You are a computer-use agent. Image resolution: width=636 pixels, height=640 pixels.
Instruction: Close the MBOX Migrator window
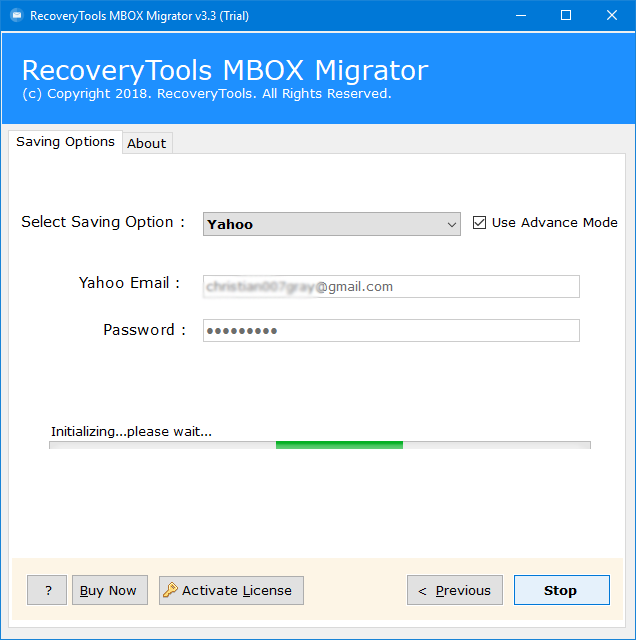pyautogui.click(x=612, y=16)
